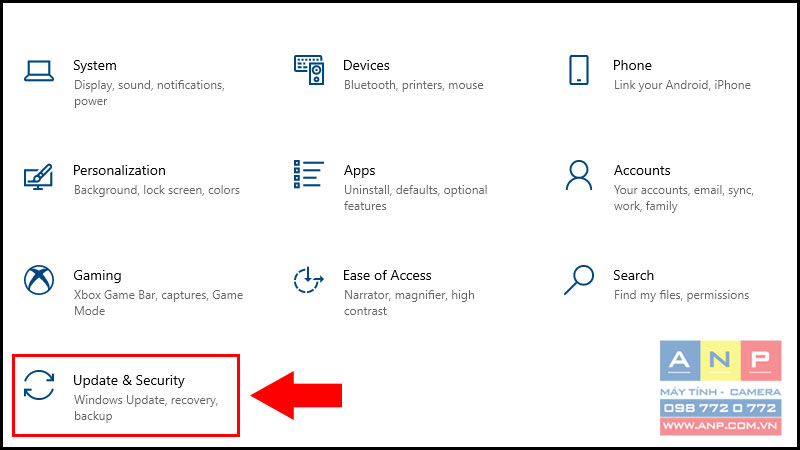The height and width of the screenshot is (450, 800).
Task: Click the Update & Security heading
Action: [129, 381]
